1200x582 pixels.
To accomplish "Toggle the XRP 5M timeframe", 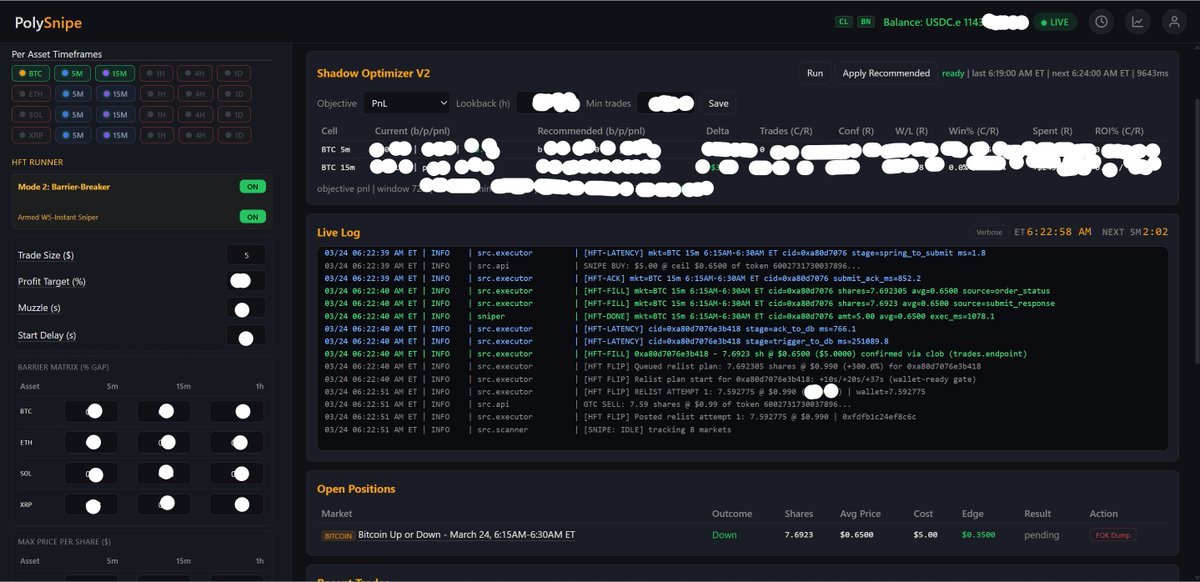I will pyautogui.click(x=74, y=135).
